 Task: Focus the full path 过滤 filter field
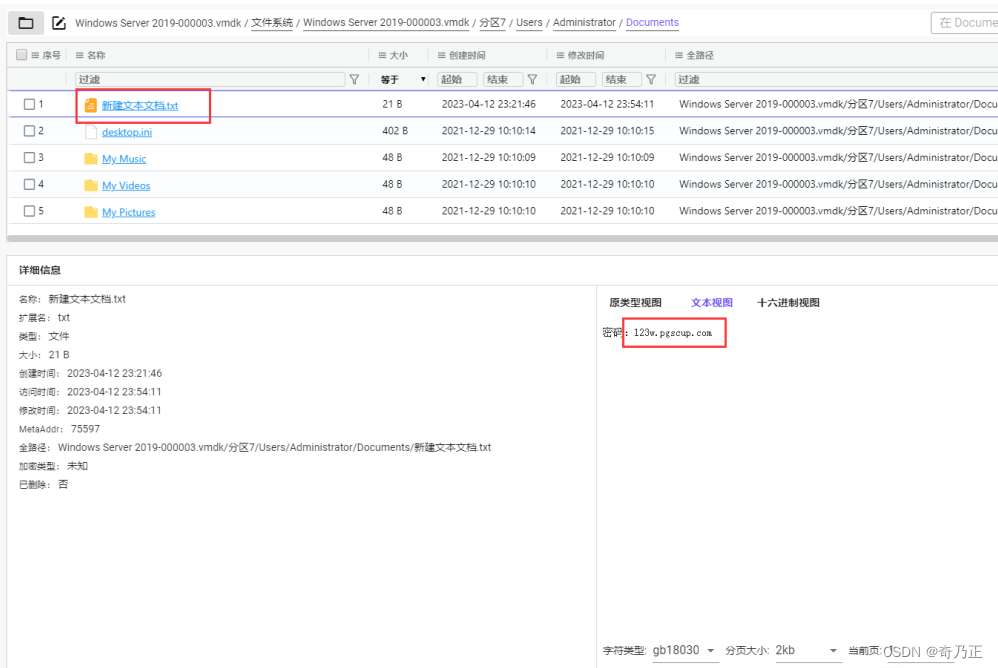click(836, 80)
